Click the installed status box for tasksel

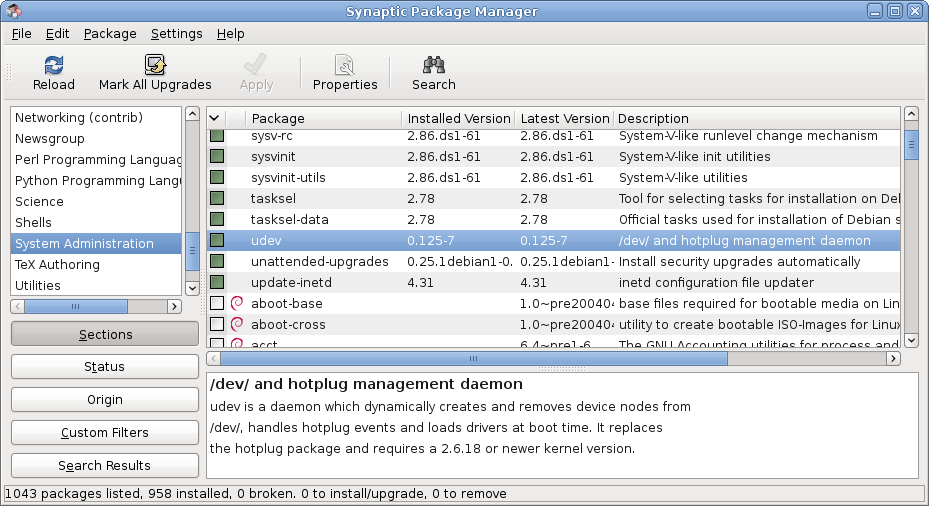pyautogui.click(x=217, y=198)
